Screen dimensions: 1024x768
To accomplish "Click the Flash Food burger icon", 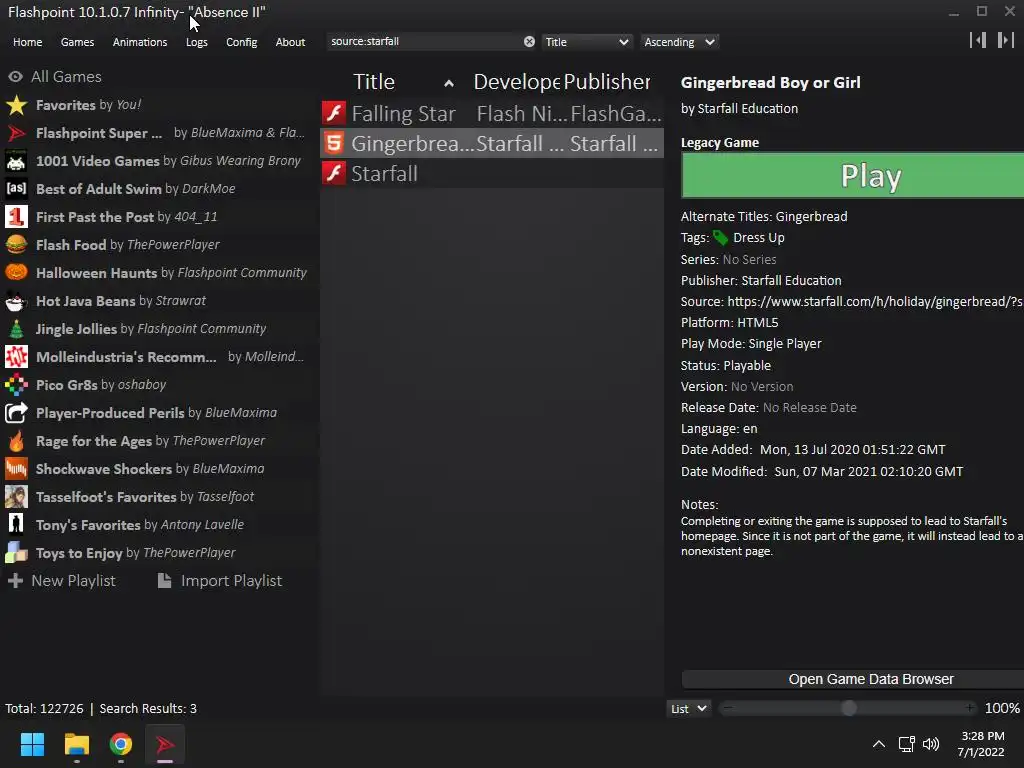I will point(16,245).
